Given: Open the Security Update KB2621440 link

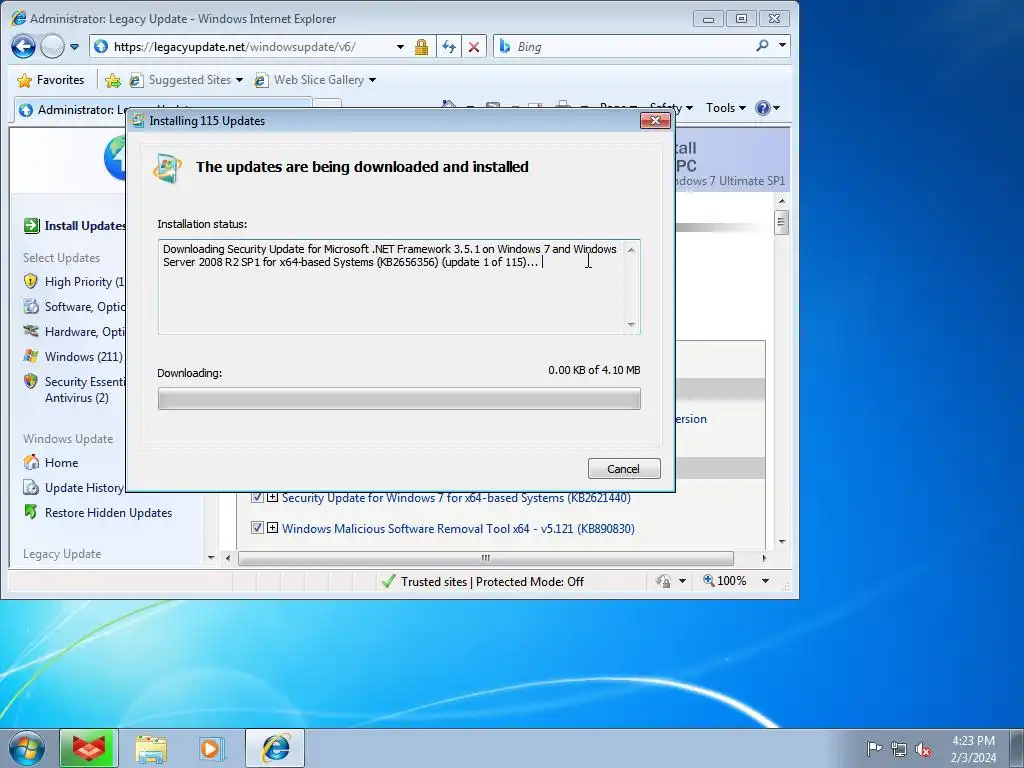Looking at the screenshot, I should 456,498.
